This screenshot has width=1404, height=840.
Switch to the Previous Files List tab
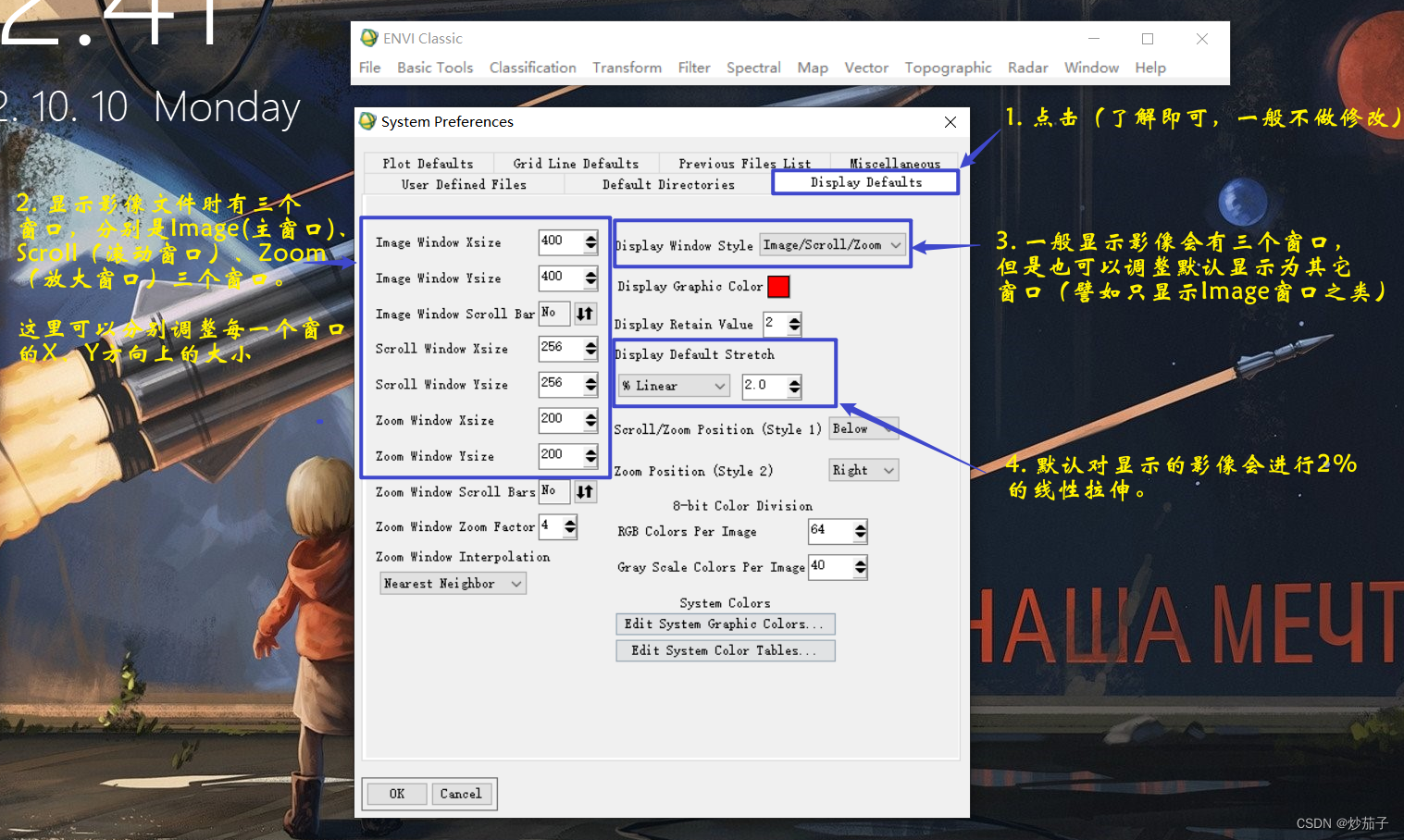coord(744,163)
